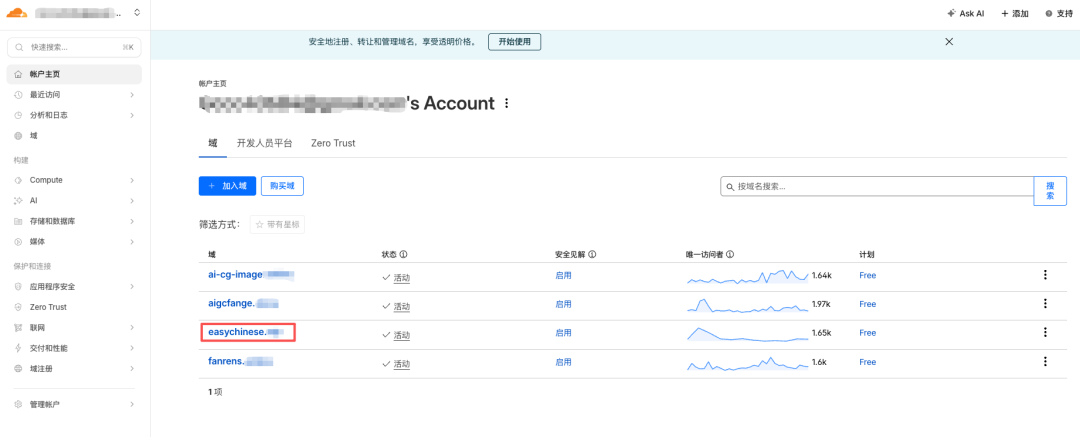Open three-dot menu for ai-cg-image row
Viewport: 1080px width, 437px height.
[1045, 275]
